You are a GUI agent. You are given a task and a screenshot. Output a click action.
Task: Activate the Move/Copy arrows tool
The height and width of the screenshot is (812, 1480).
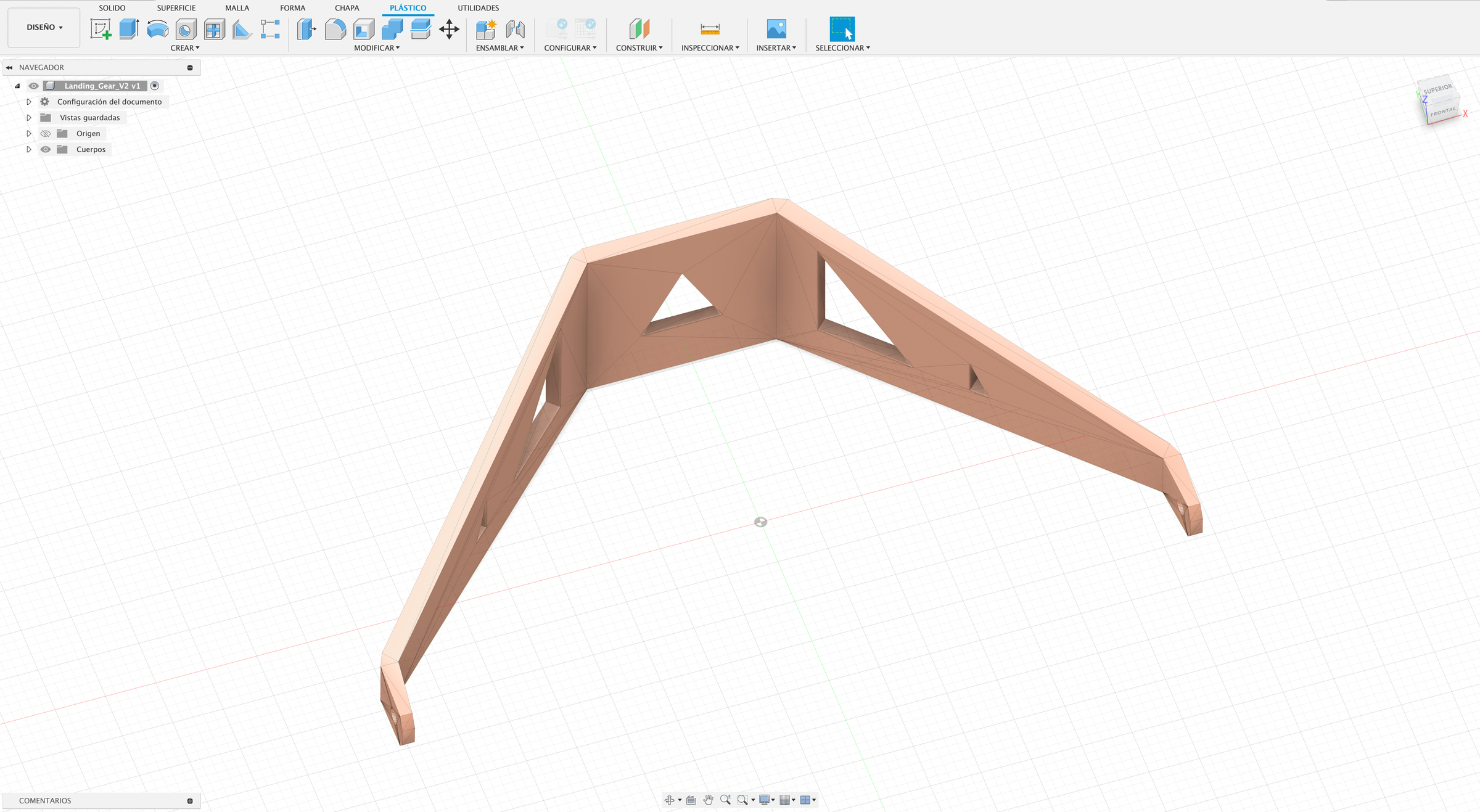tap(449, 29)
